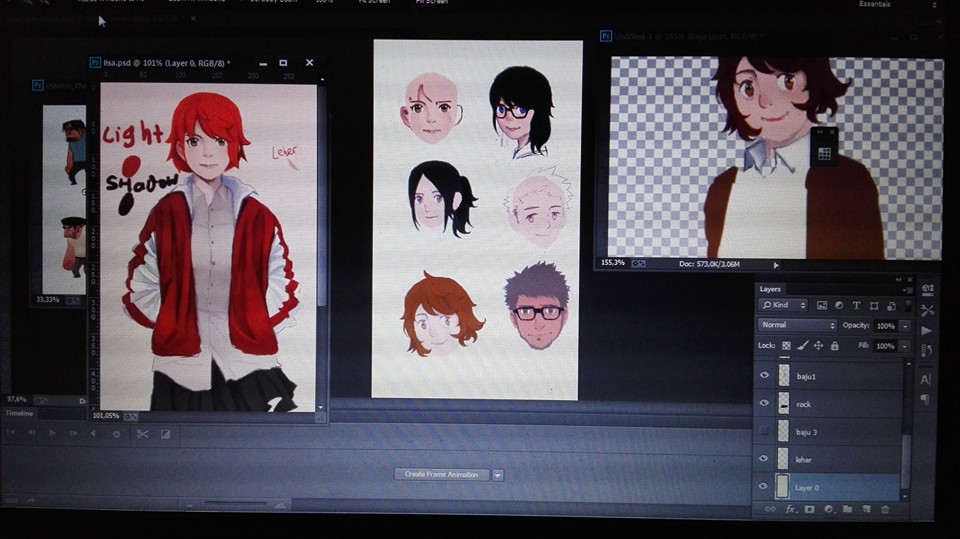Click the Fill 100% field
The width and height of the screenshot is (960, 539).
(x=885, y=347)
